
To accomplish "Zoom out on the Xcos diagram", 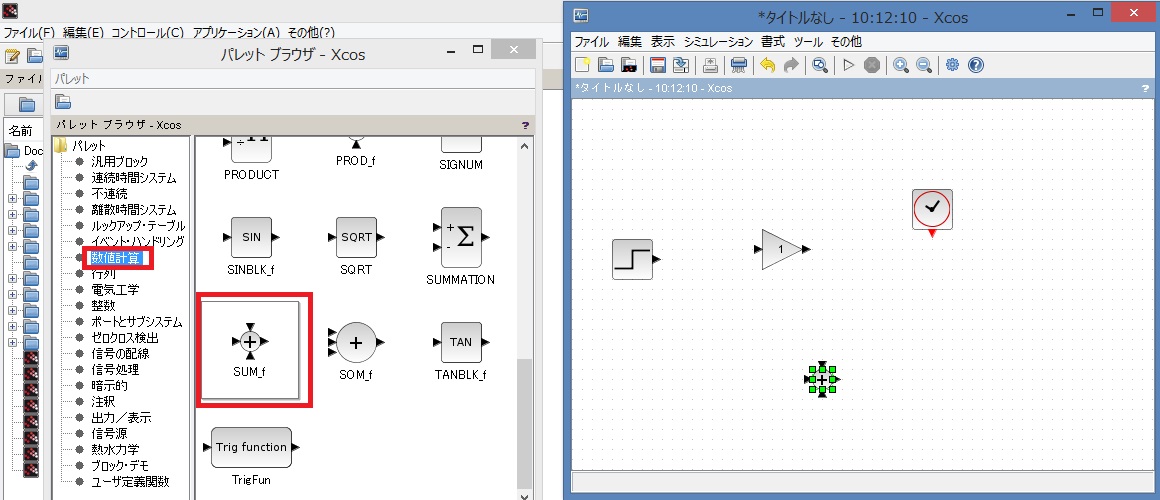I will point(924,65).
